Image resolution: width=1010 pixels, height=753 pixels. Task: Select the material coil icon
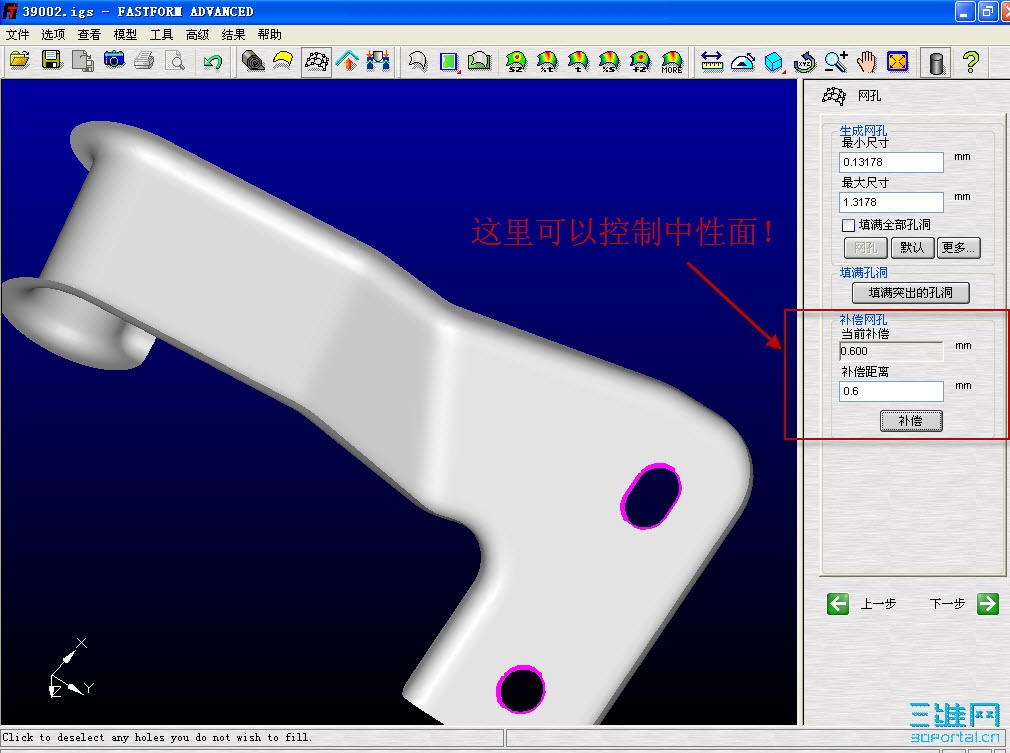pyautogui.click(x=253, y=61)
